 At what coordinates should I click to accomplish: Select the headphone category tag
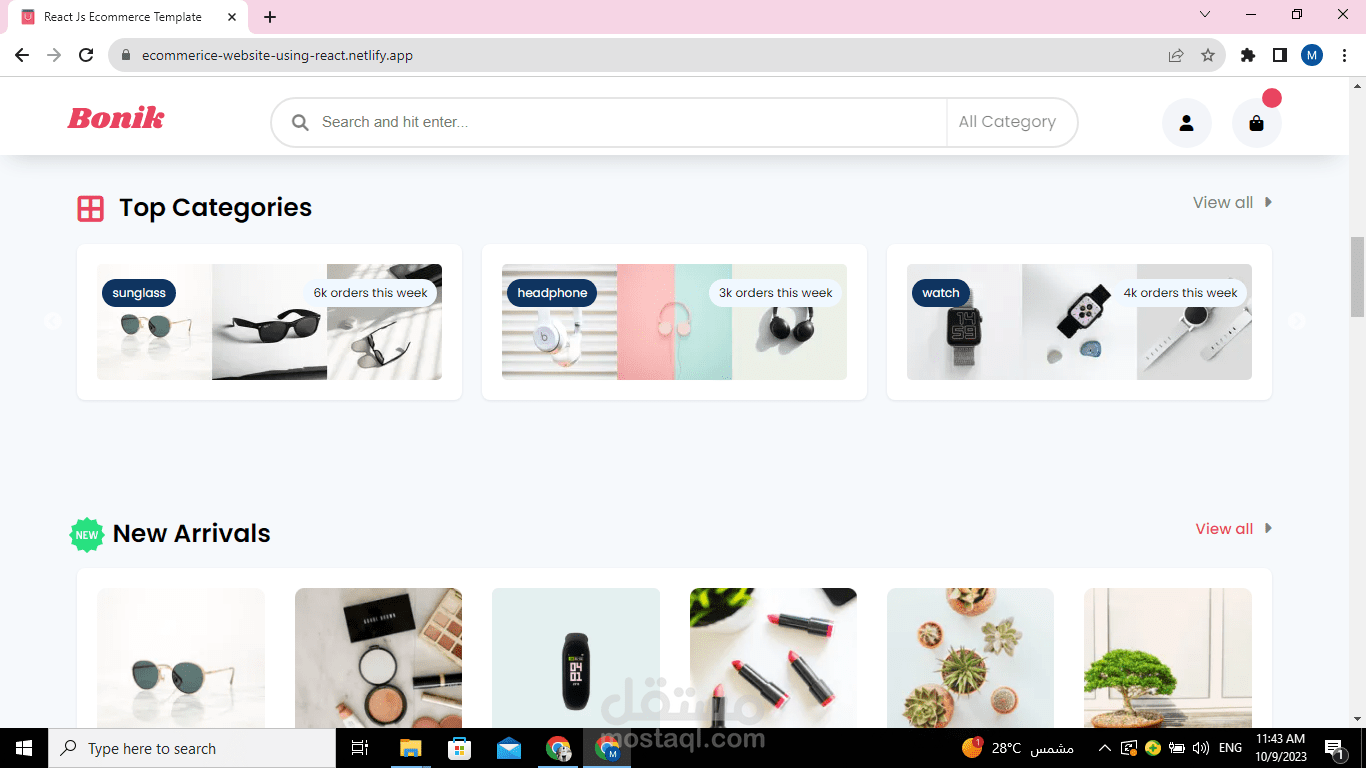pos(552,293)
